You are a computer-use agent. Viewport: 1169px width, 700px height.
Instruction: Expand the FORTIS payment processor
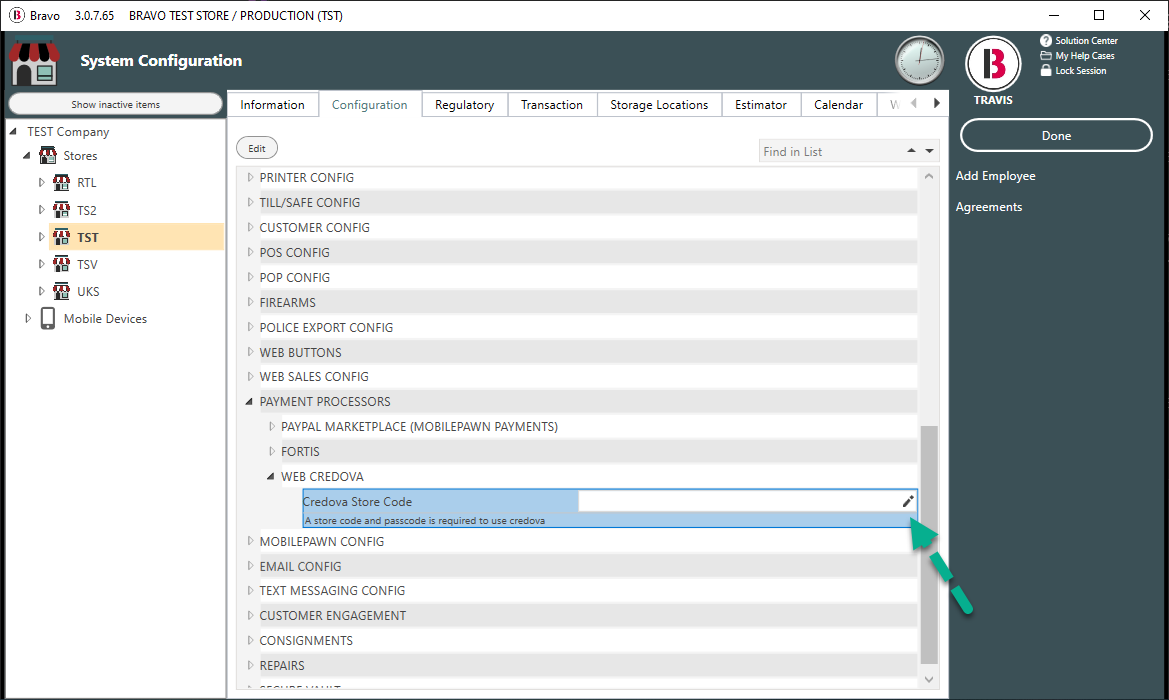pyautogui.click(x=272, y=452)
